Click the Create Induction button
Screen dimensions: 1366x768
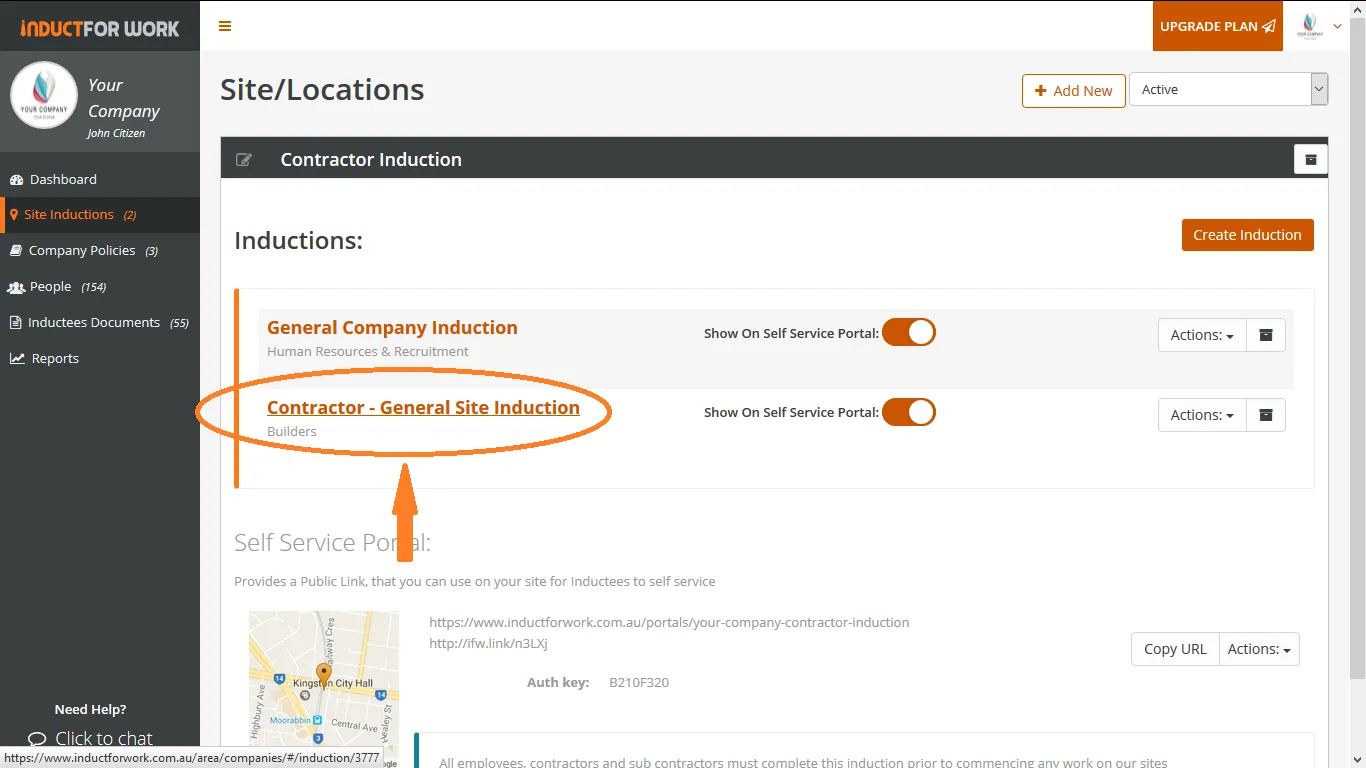point(1247,235)
